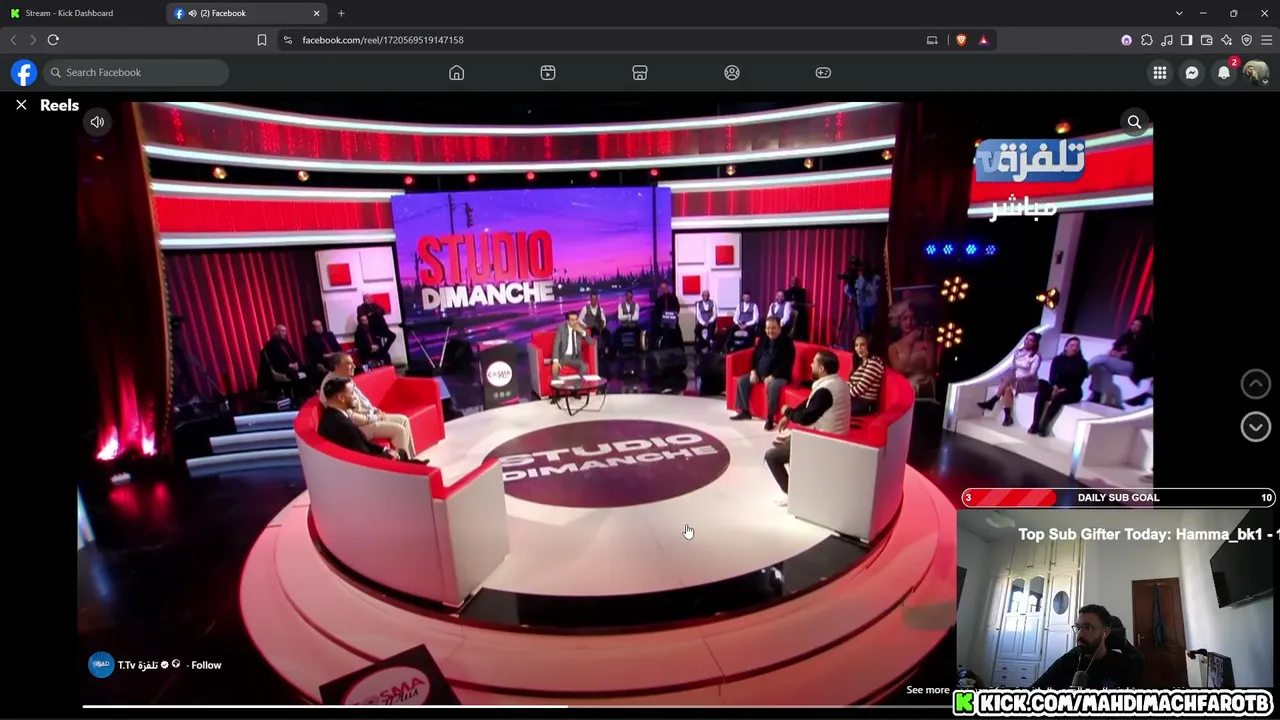Open the T.Tv page avatar
Image resolution: width=1280 pixels, height=720 pixels.
click(101, 665)
